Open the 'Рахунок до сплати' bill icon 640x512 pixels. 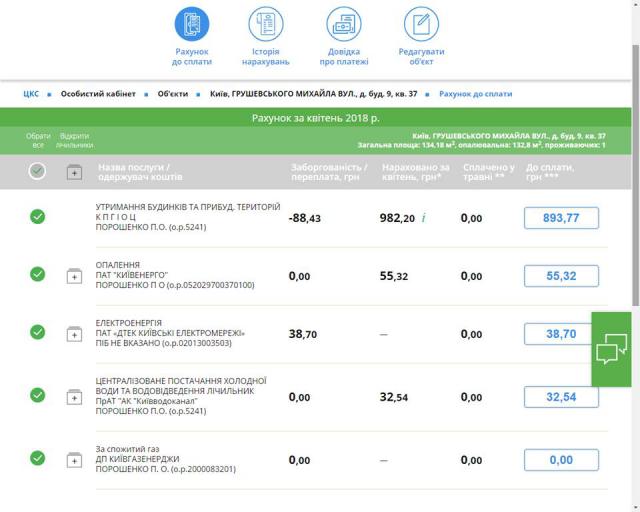coord(192,24)
